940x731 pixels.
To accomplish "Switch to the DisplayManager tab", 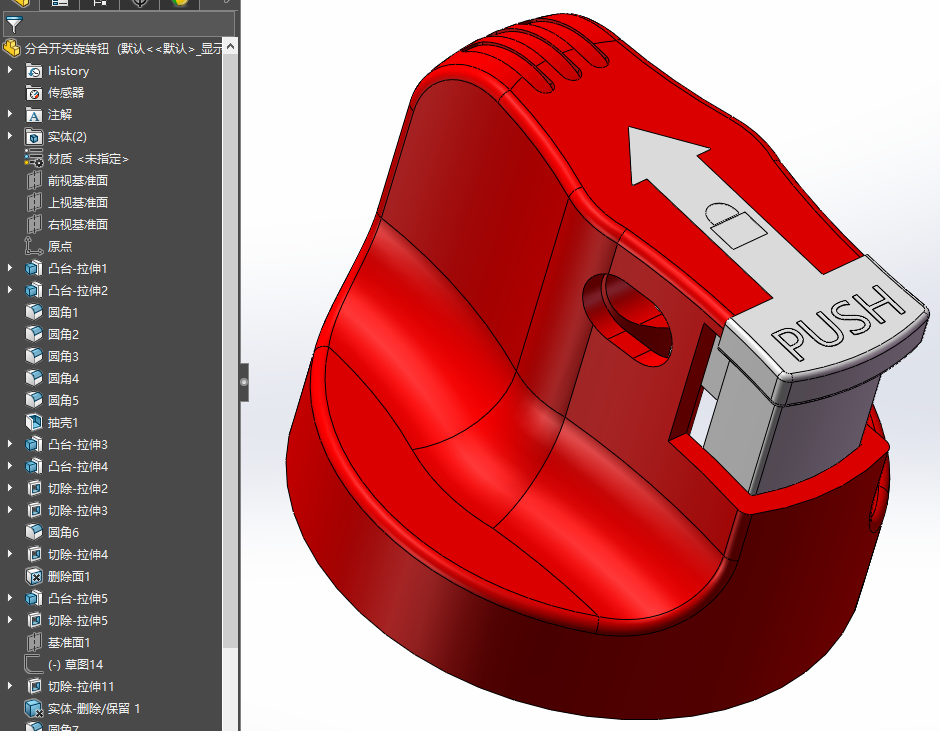I will click(180, 3).
